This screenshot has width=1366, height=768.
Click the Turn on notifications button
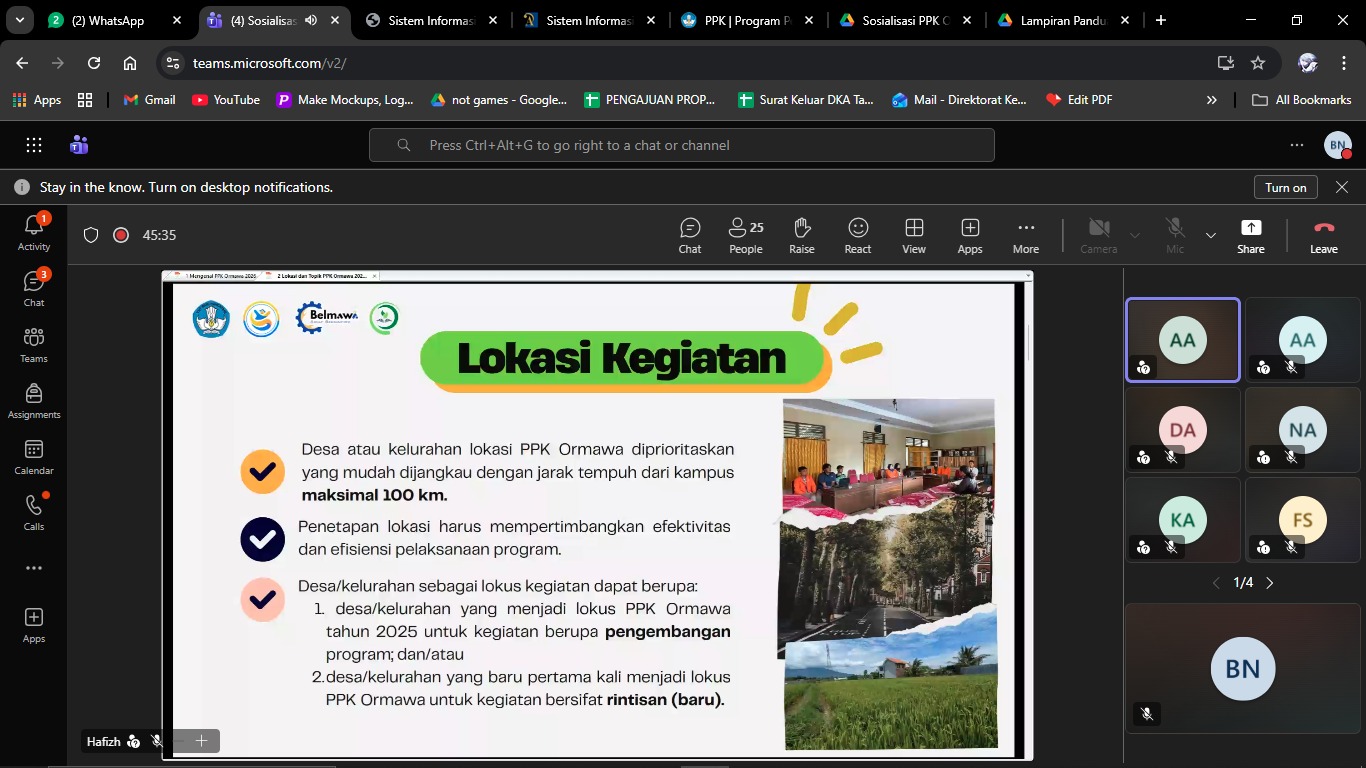[1285, 187]
